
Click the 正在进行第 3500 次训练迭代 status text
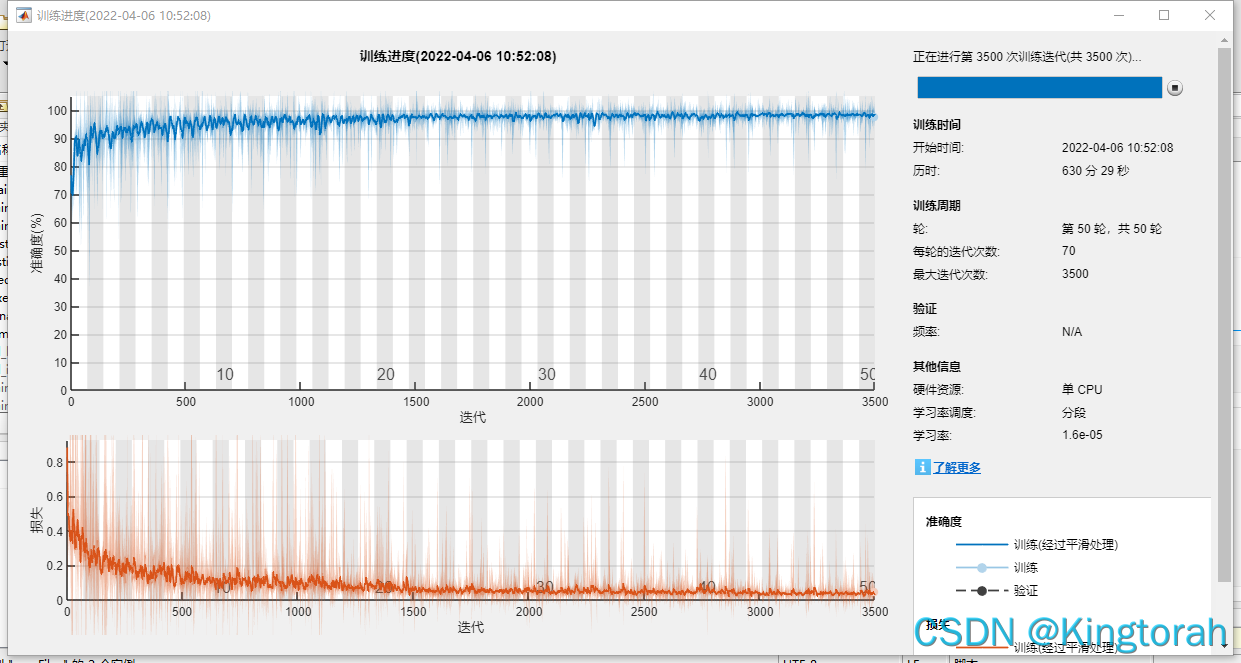[x=1027, y=57]
